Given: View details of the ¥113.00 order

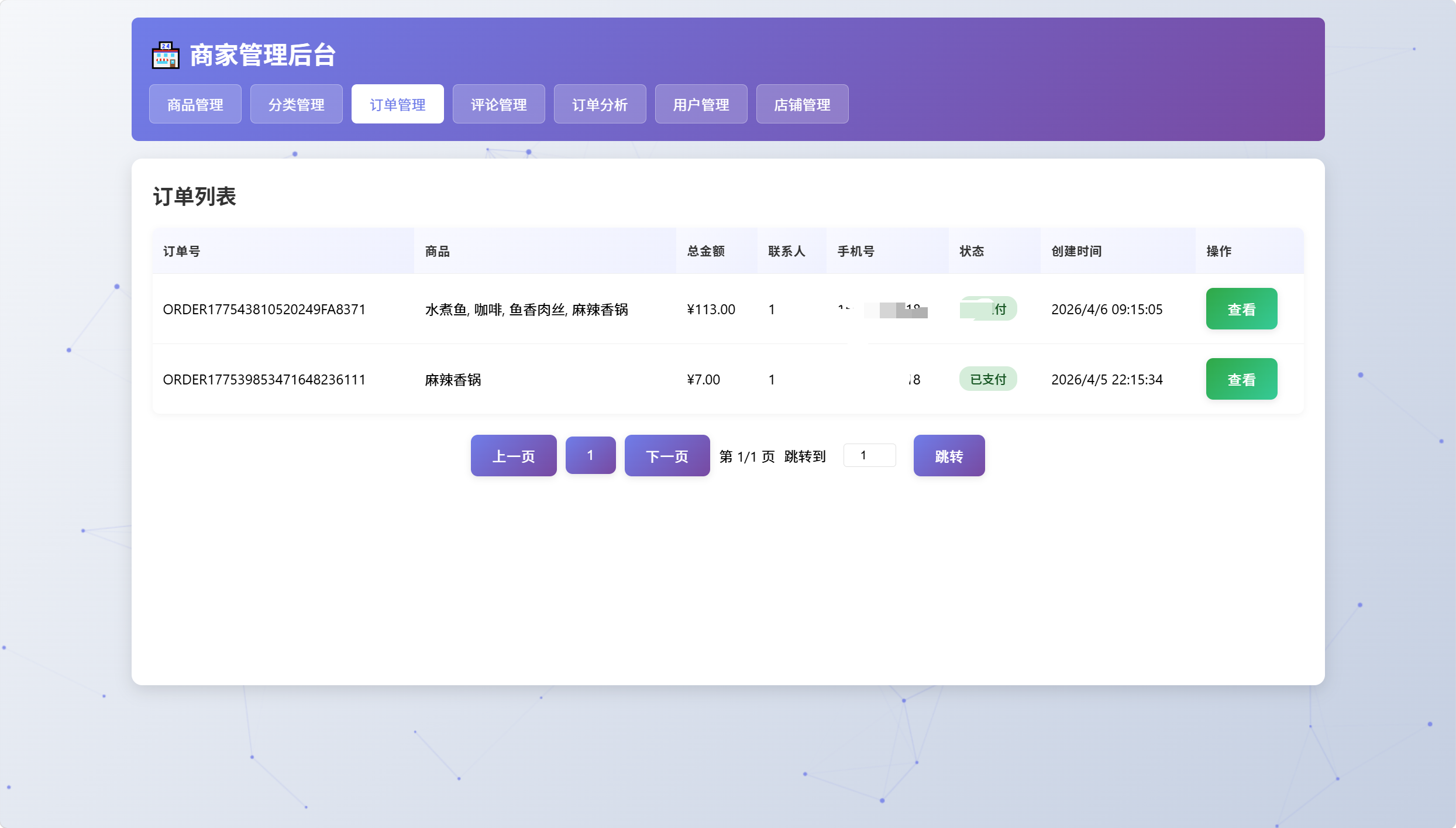Looking at the screenshot, I should [x=1241, y=309].
